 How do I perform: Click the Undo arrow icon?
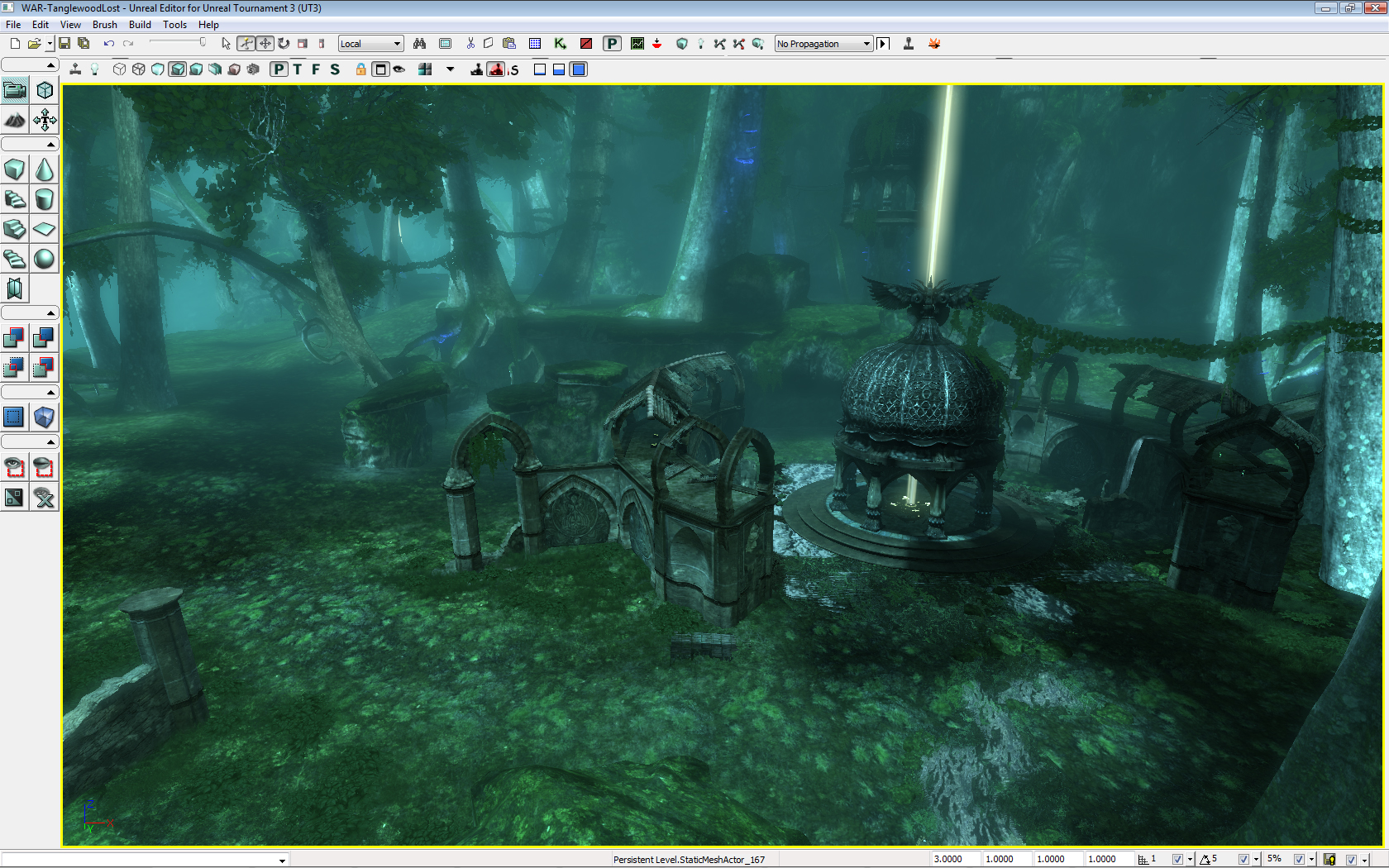tap(108, 44)
